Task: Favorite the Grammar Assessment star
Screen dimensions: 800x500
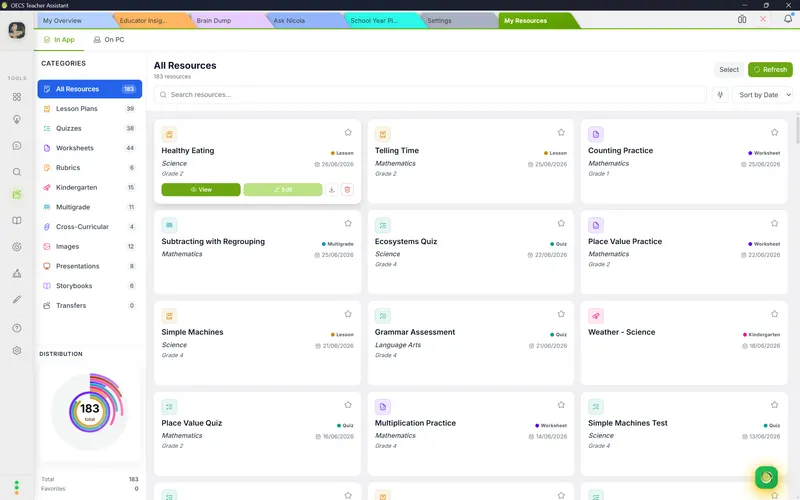Action: [561, 314]
